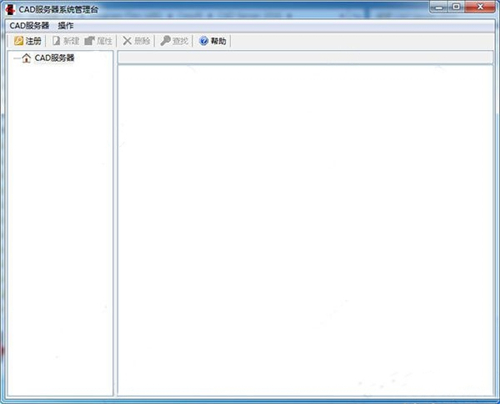Image resolution: width=500 pixels, height=404 pixels.
Task: Click the 帮助 text label in toolbar
Action: [x=218, y=41]
